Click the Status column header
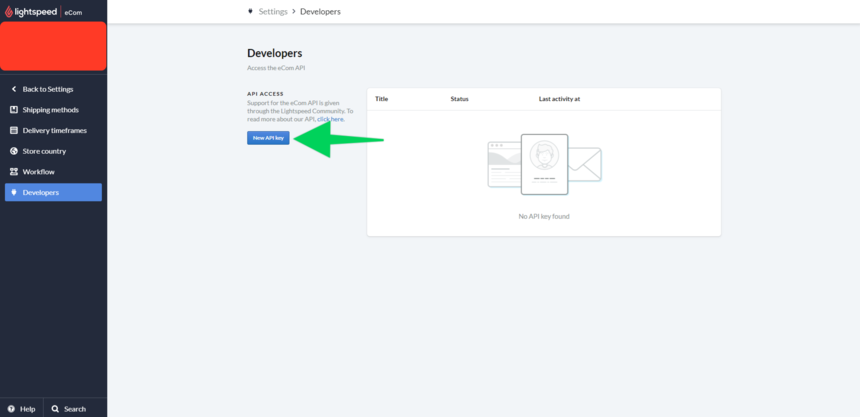This screenshot has height=417, width=860. 459,99
